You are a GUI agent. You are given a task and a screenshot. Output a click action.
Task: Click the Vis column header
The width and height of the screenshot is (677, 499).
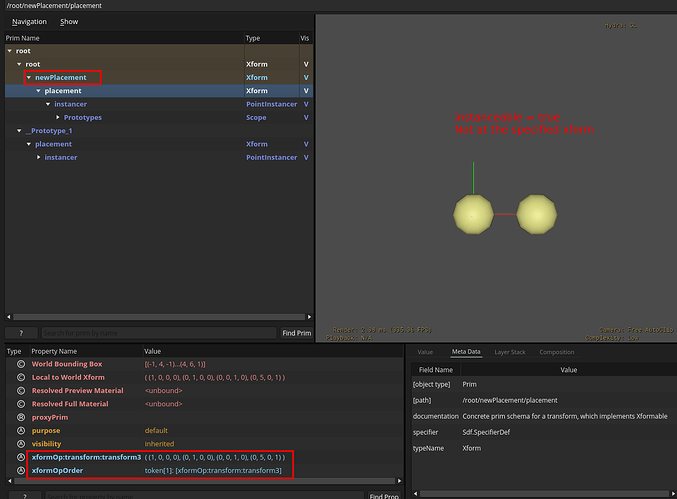pos(306,38)
